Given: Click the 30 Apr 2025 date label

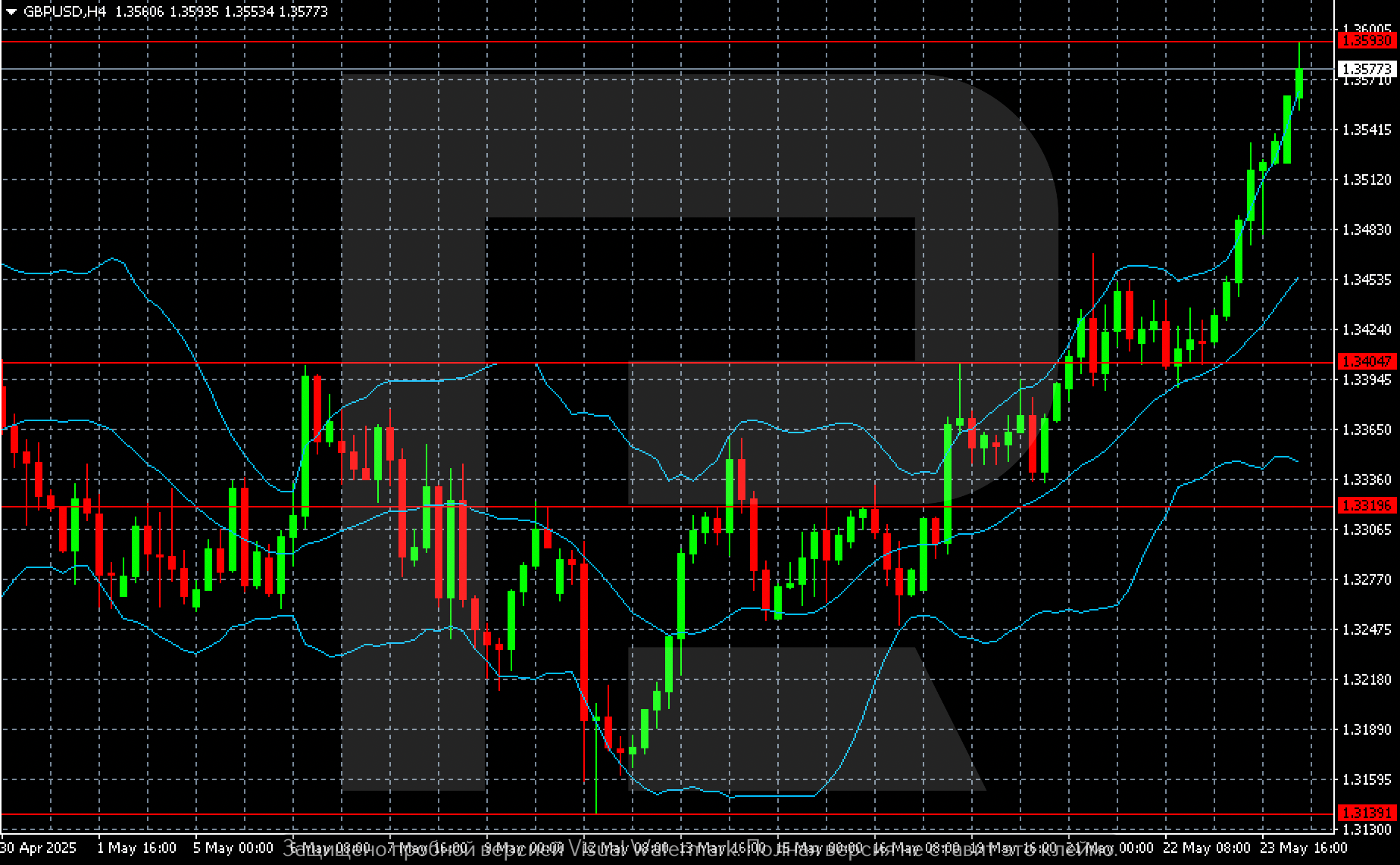Looking at the screenshot, I should click(x=38, y=848).
